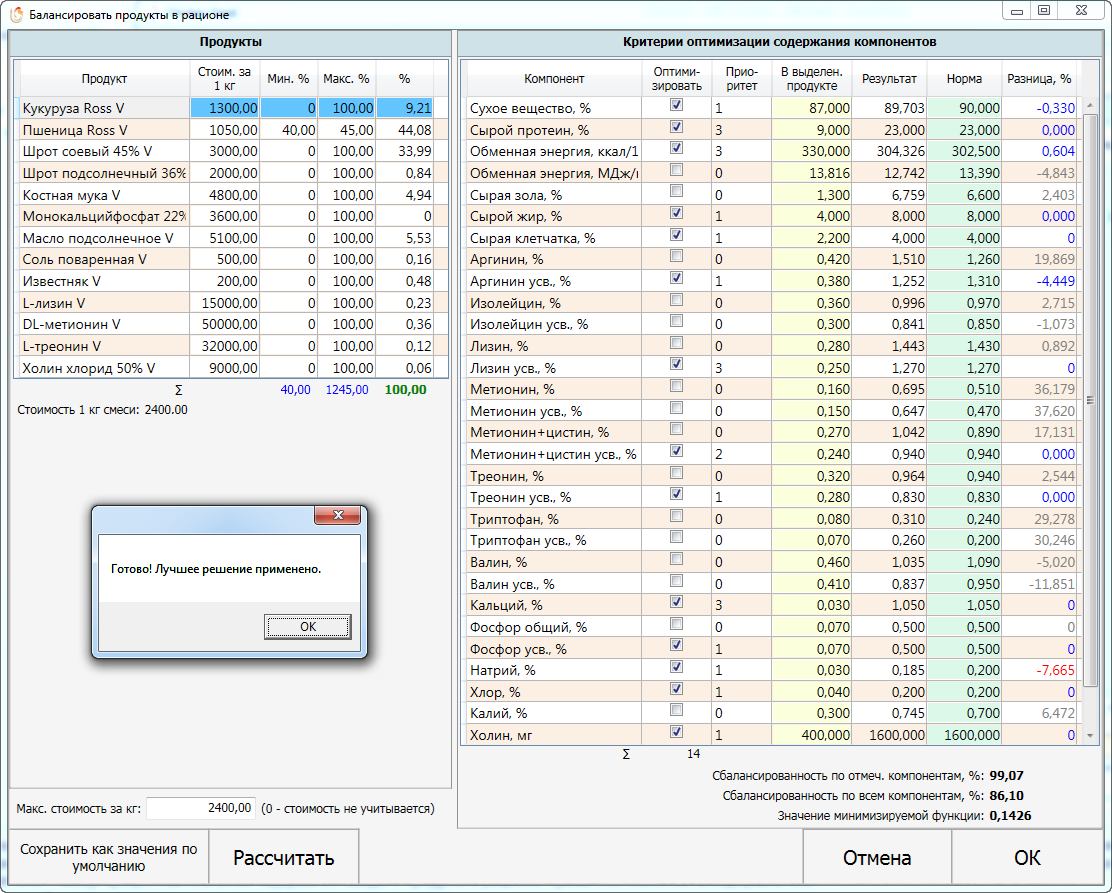Click the 'Продукт' column header
The image size is (1112, 893).
point(104,79)
